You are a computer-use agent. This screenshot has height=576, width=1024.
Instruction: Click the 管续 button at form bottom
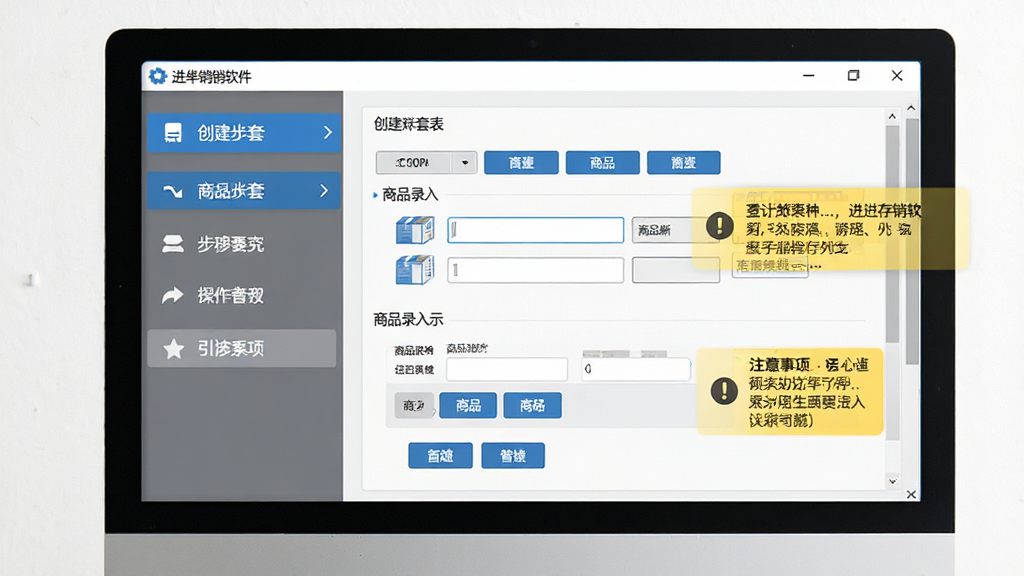click(513, 455)
